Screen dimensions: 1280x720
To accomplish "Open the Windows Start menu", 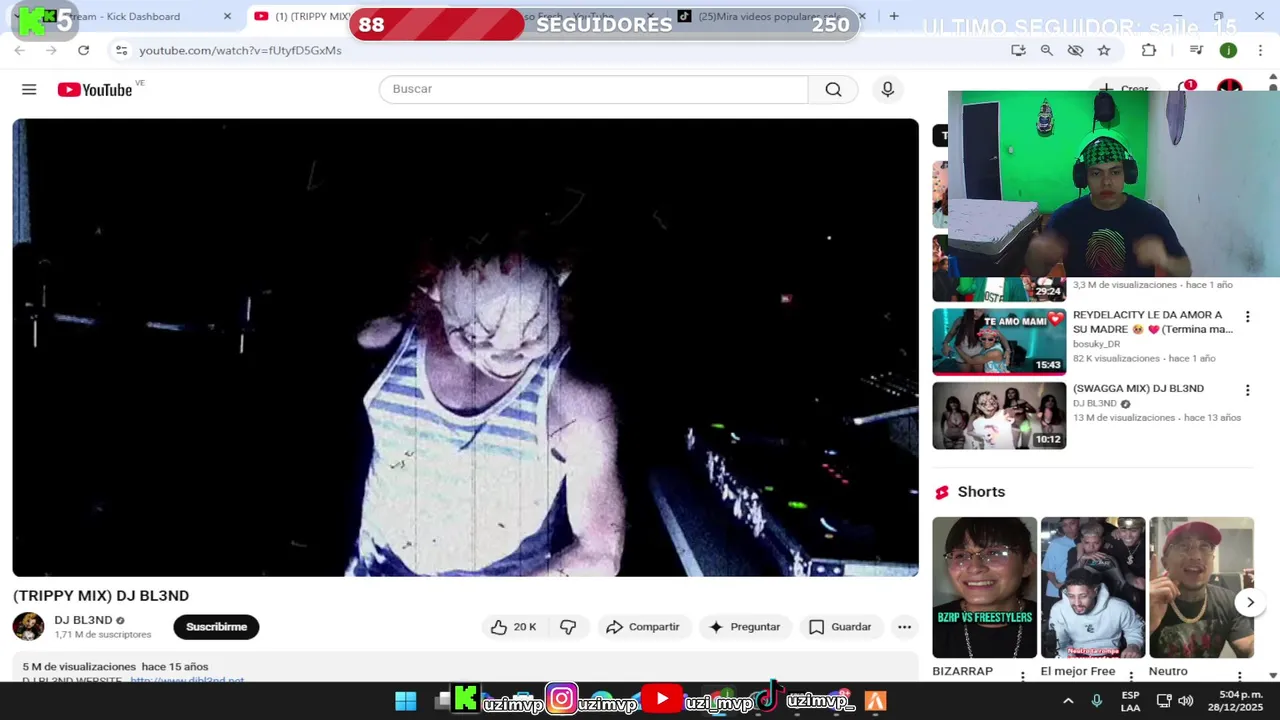I will coord(406,701).
